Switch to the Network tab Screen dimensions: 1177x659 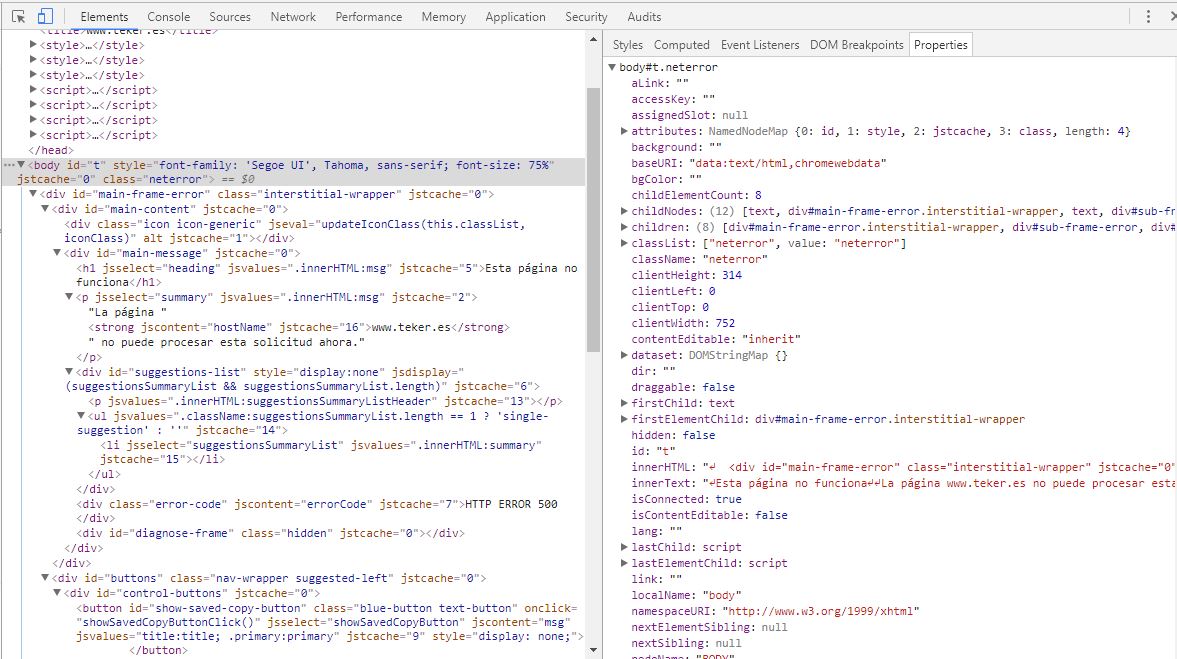coord(293,17)
